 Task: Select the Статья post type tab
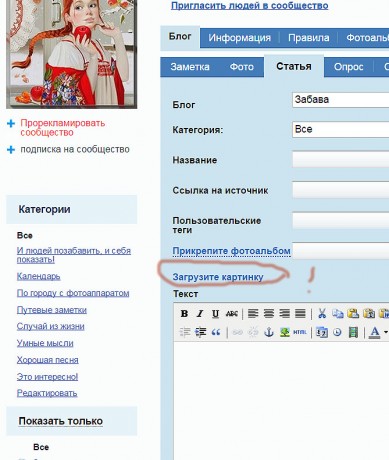(294, 66)
